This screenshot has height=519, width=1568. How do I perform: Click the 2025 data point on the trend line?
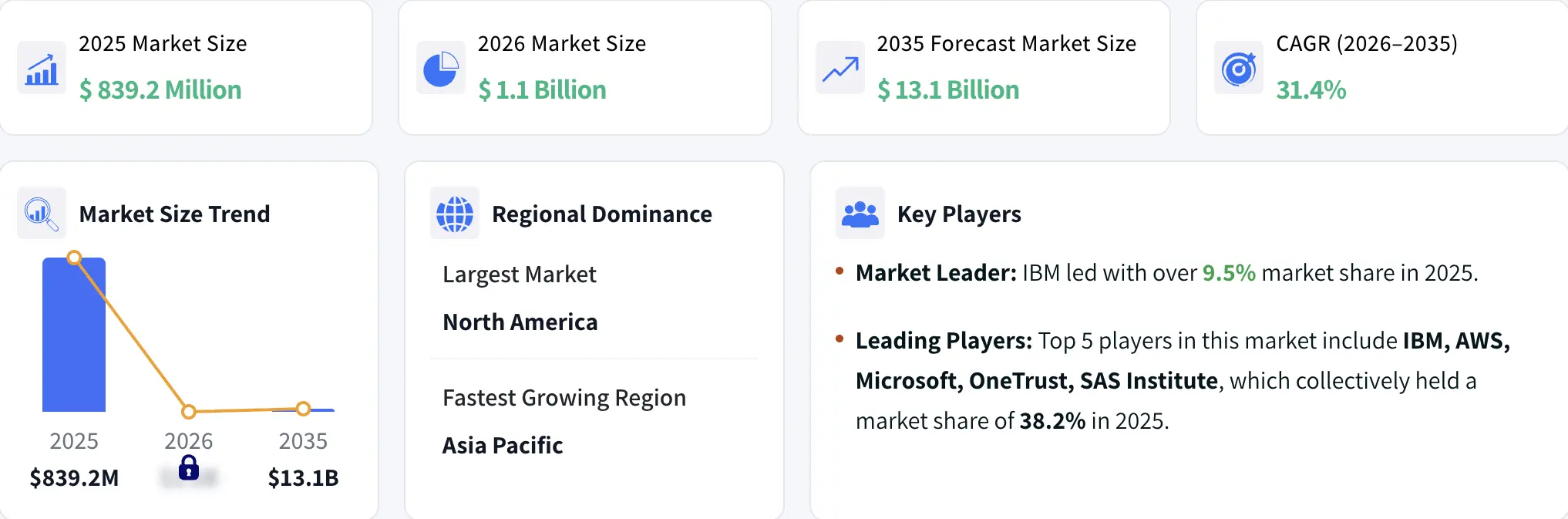pos(74,258)
